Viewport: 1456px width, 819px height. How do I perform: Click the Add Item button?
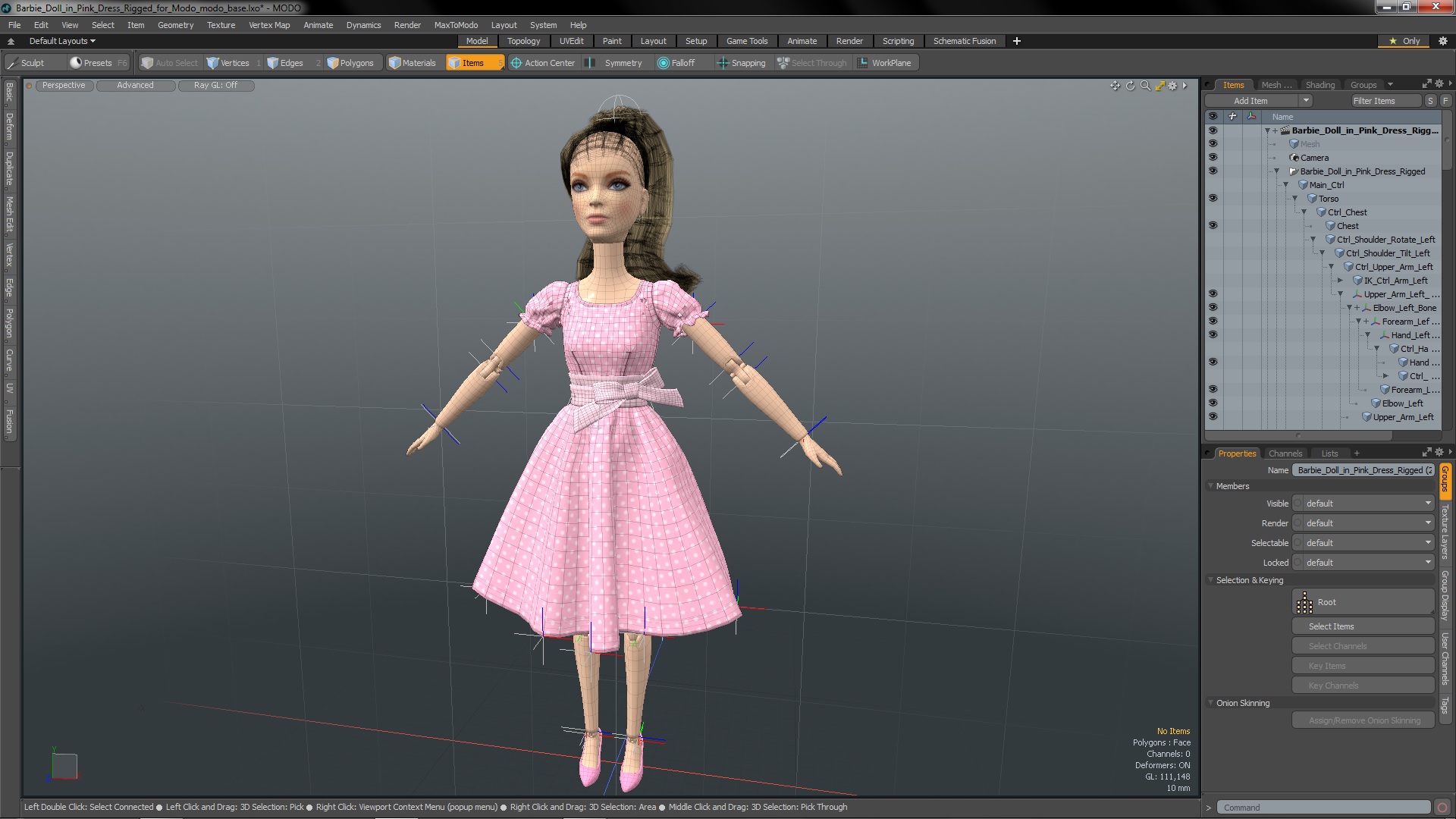1250,101
